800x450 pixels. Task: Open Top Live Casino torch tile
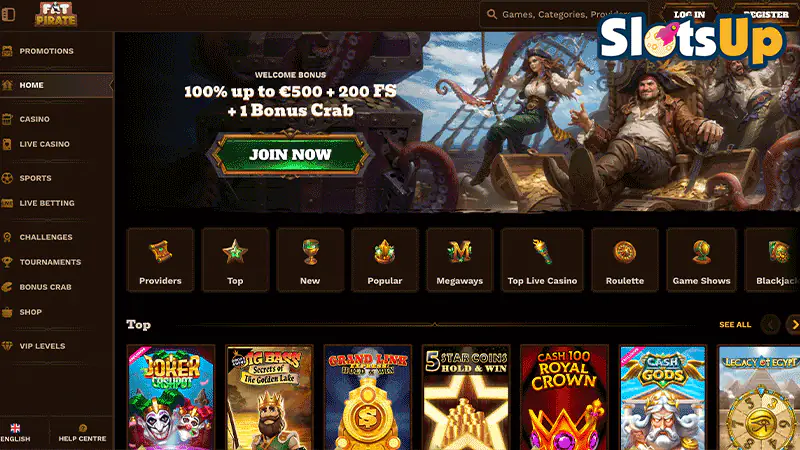pyautogui.click(x=542, y=260)
